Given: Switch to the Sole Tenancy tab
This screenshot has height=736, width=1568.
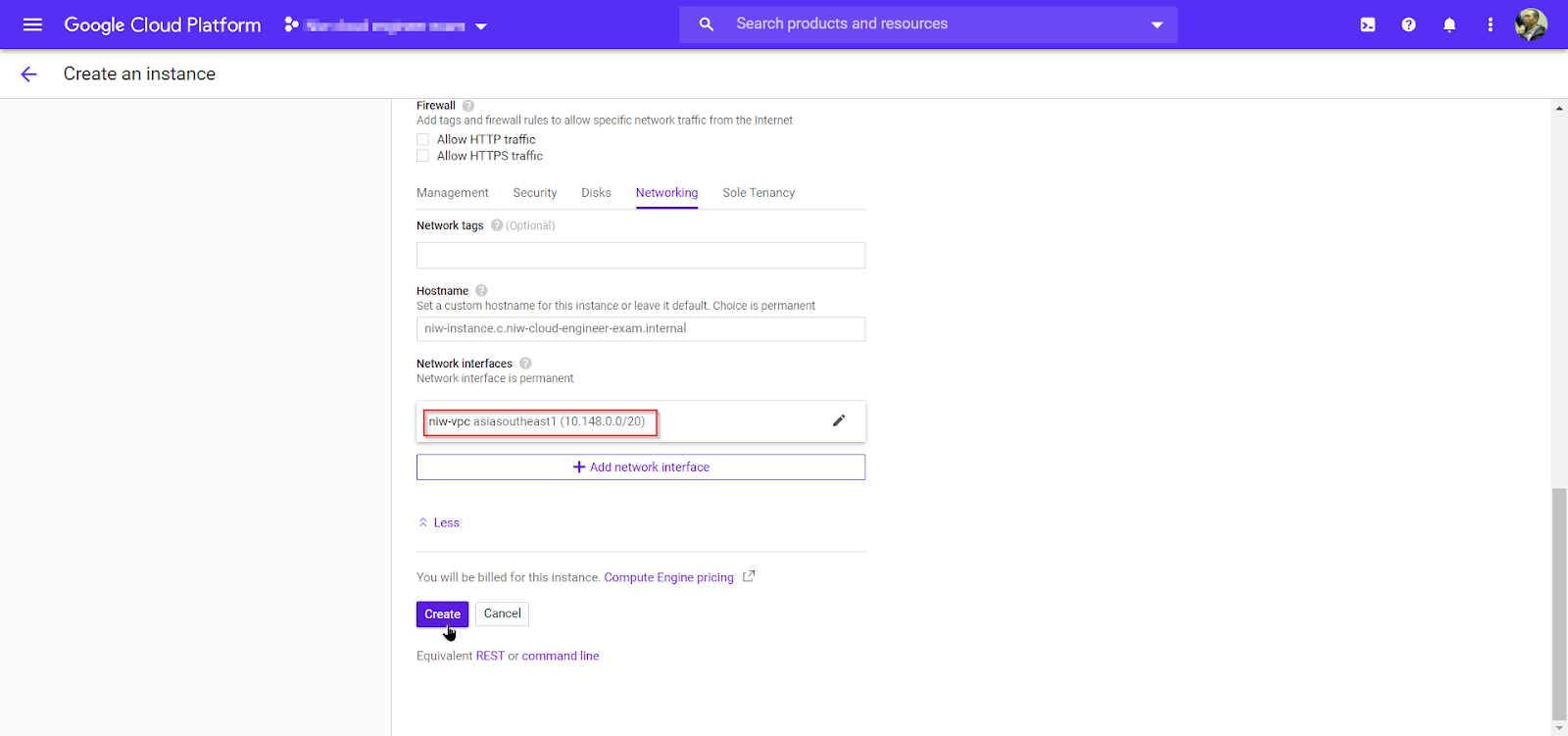Looking at the screenshot, I should [759, 193].
